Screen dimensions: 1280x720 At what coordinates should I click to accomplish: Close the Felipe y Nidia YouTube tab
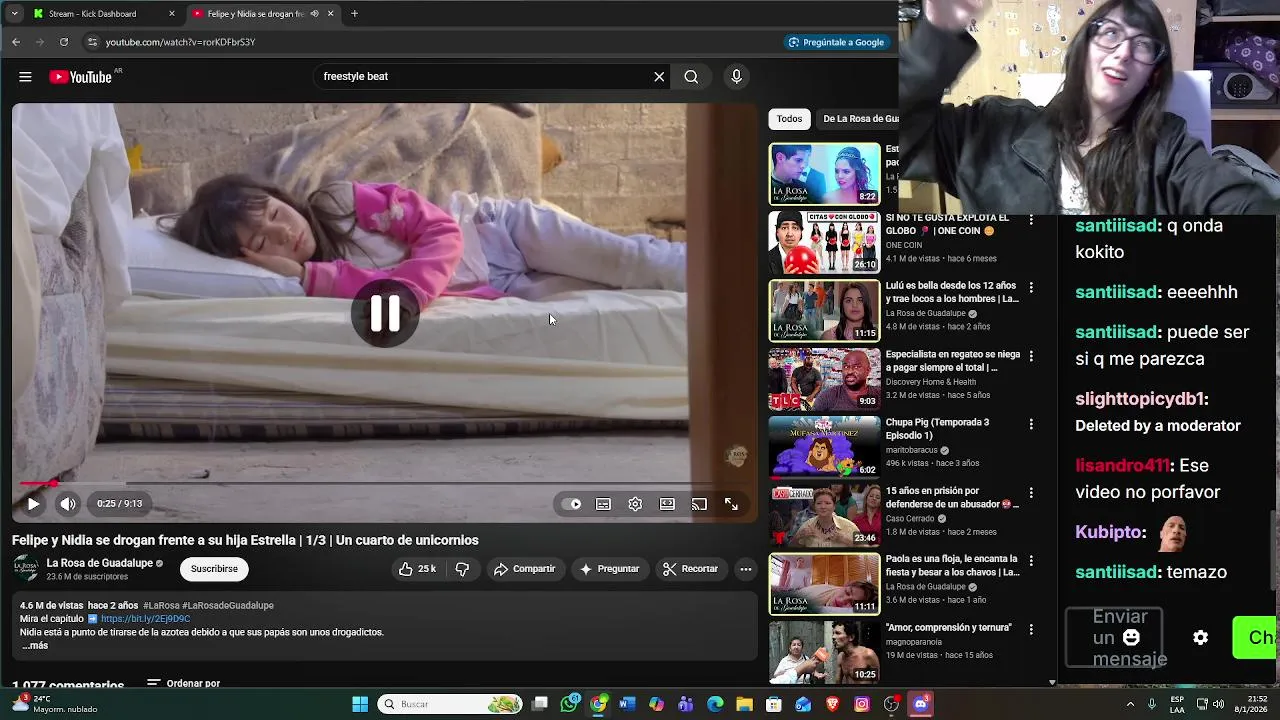click(x=330, y=14)
